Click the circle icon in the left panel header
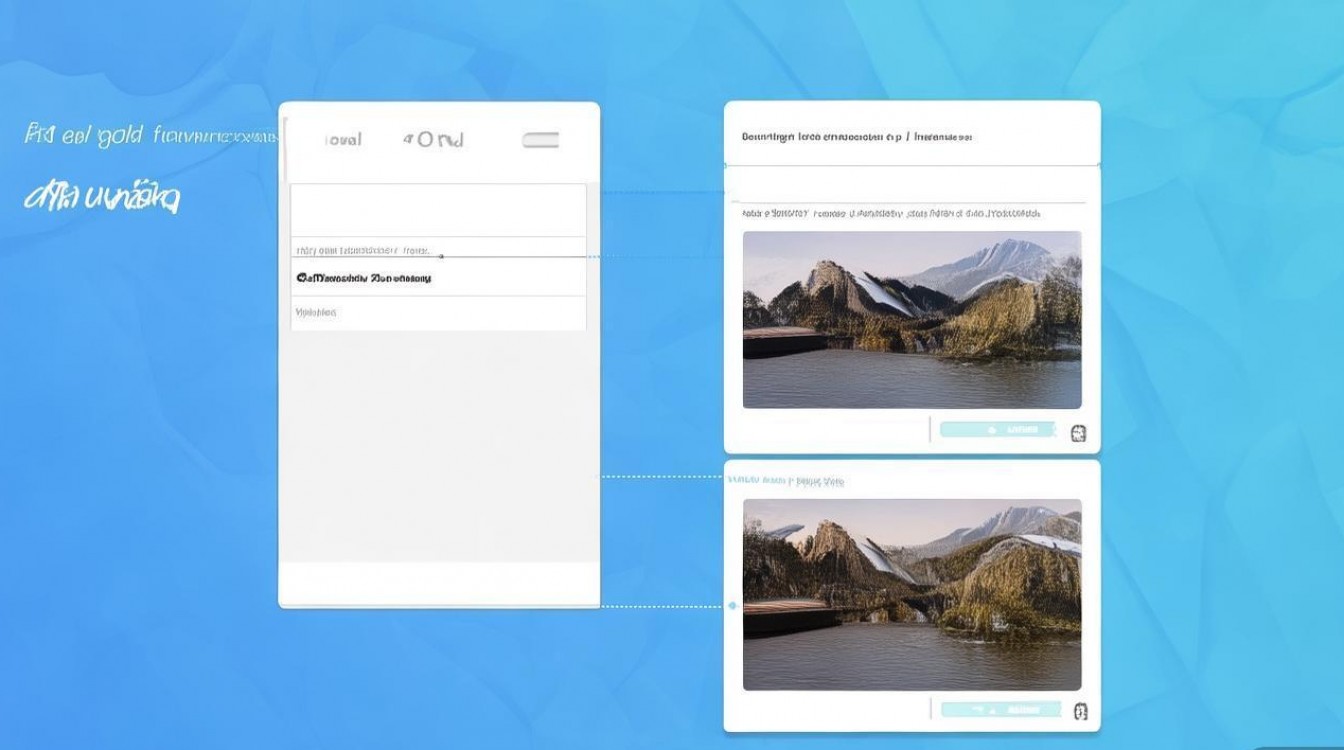Viewport: 1344px width, 750px height. [x=426, y=140]
